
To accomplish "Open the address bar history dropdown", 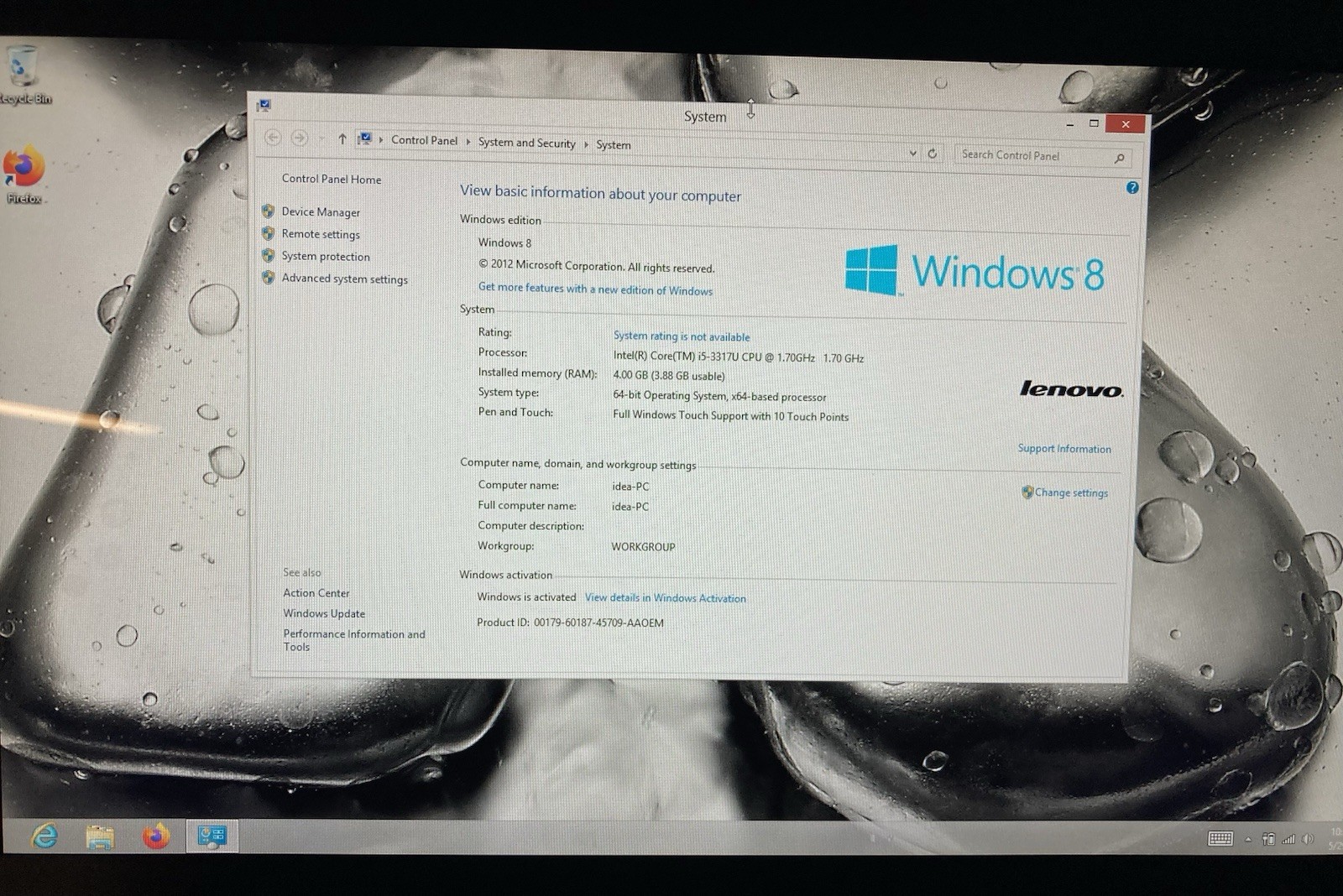I will pyautogui.click(x=913, y=153).
